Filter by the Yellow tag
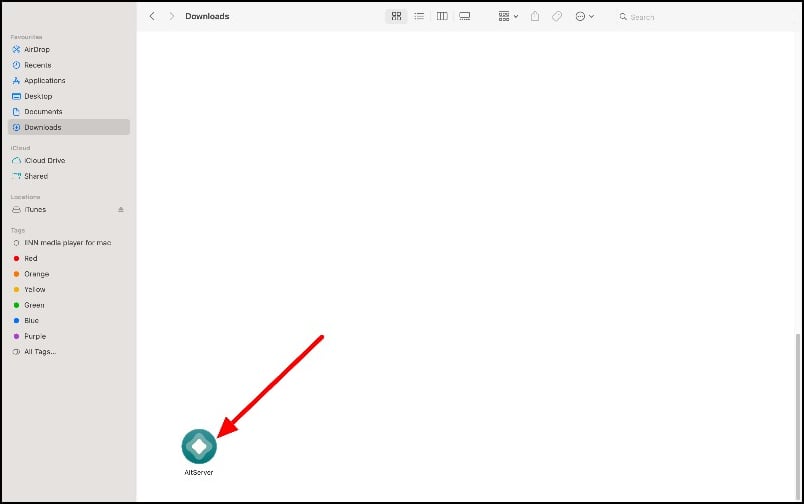The width and height of the screenshot is (804, 504). (x=69, y=289)
